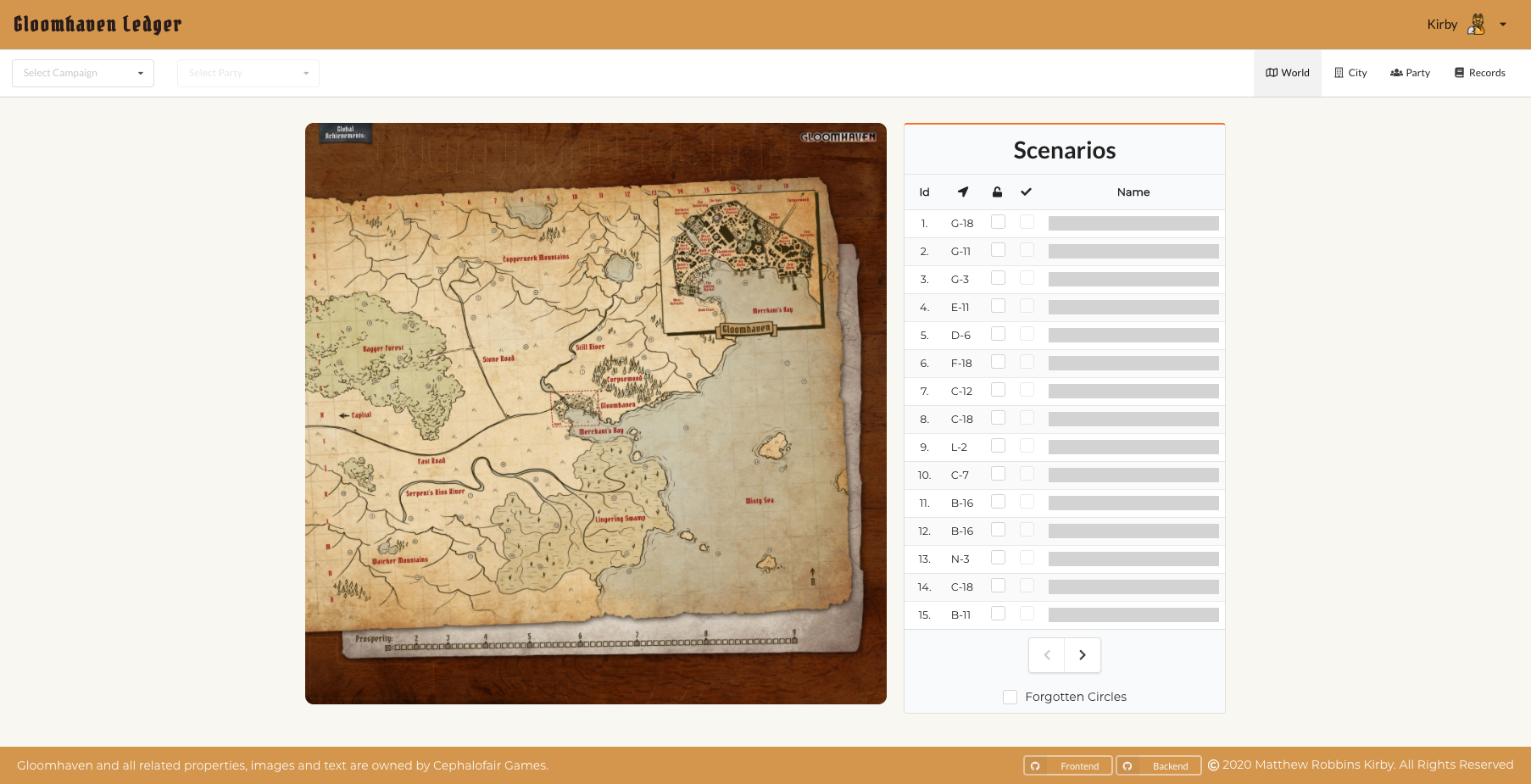
Task: Open the Frontend GitHub link
Action: pyautogui.click(x=1068, y=765)
